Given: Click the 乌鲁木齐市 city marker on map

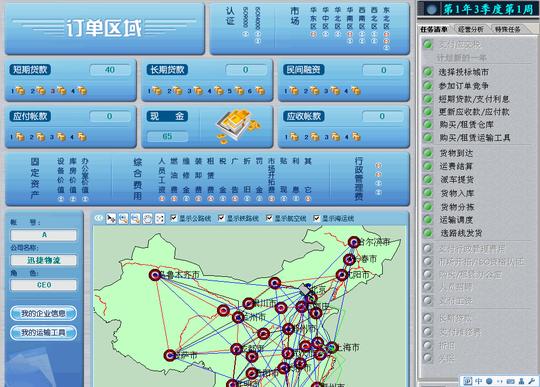Looking at the screenshot, I should 155,275.
